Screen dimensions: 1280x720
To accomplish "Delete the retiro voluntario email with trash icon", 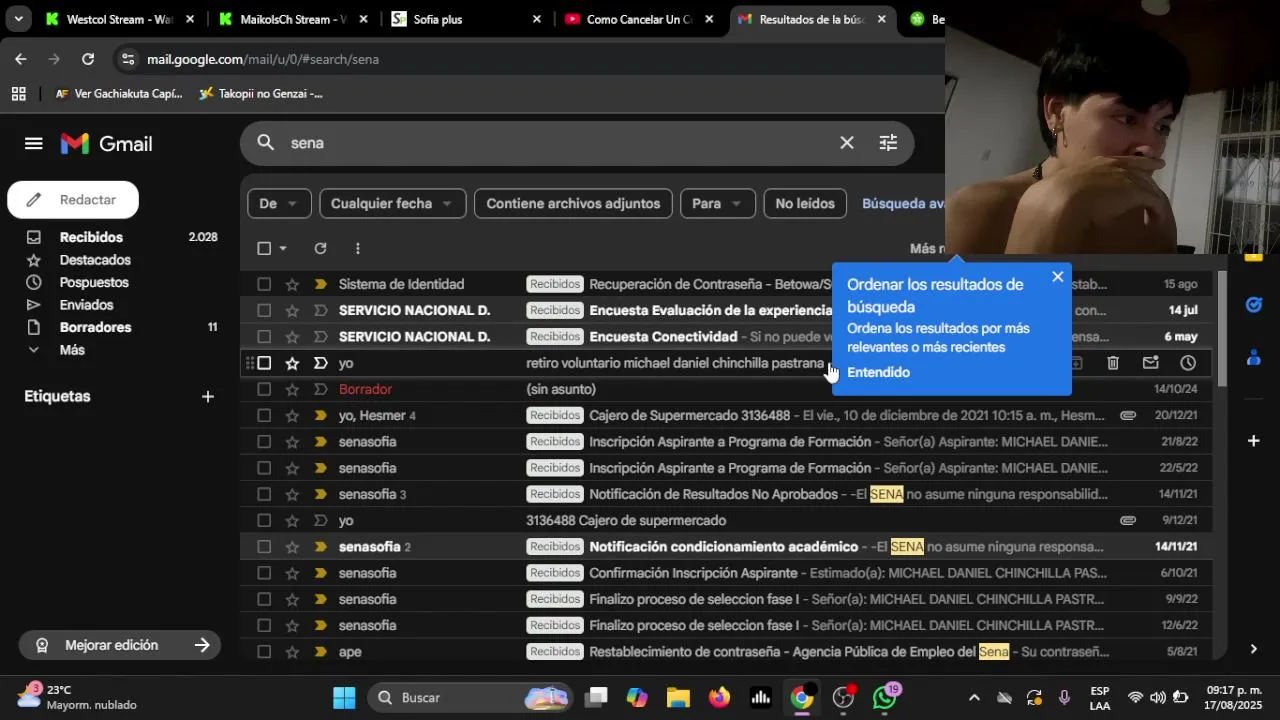I will [1112, 363].
